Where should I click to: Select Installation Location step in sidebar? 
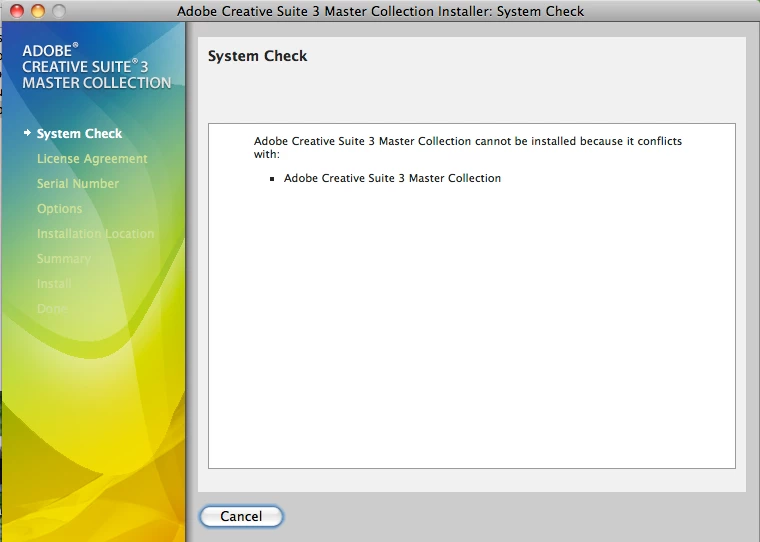tap(95, 234)
